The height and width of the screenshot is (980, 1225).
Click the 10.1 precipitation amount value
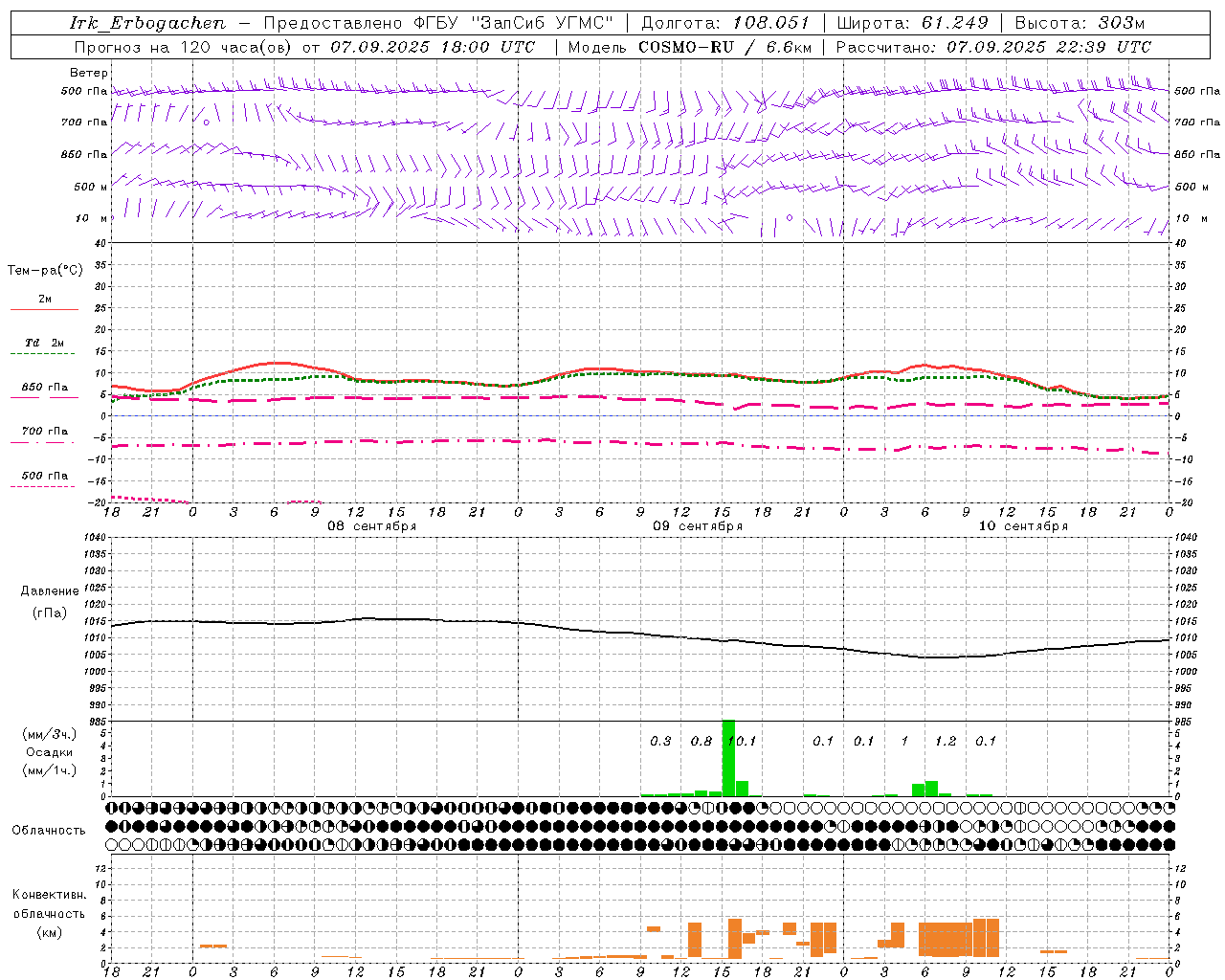pyautogui.click(x=742, y=741)
